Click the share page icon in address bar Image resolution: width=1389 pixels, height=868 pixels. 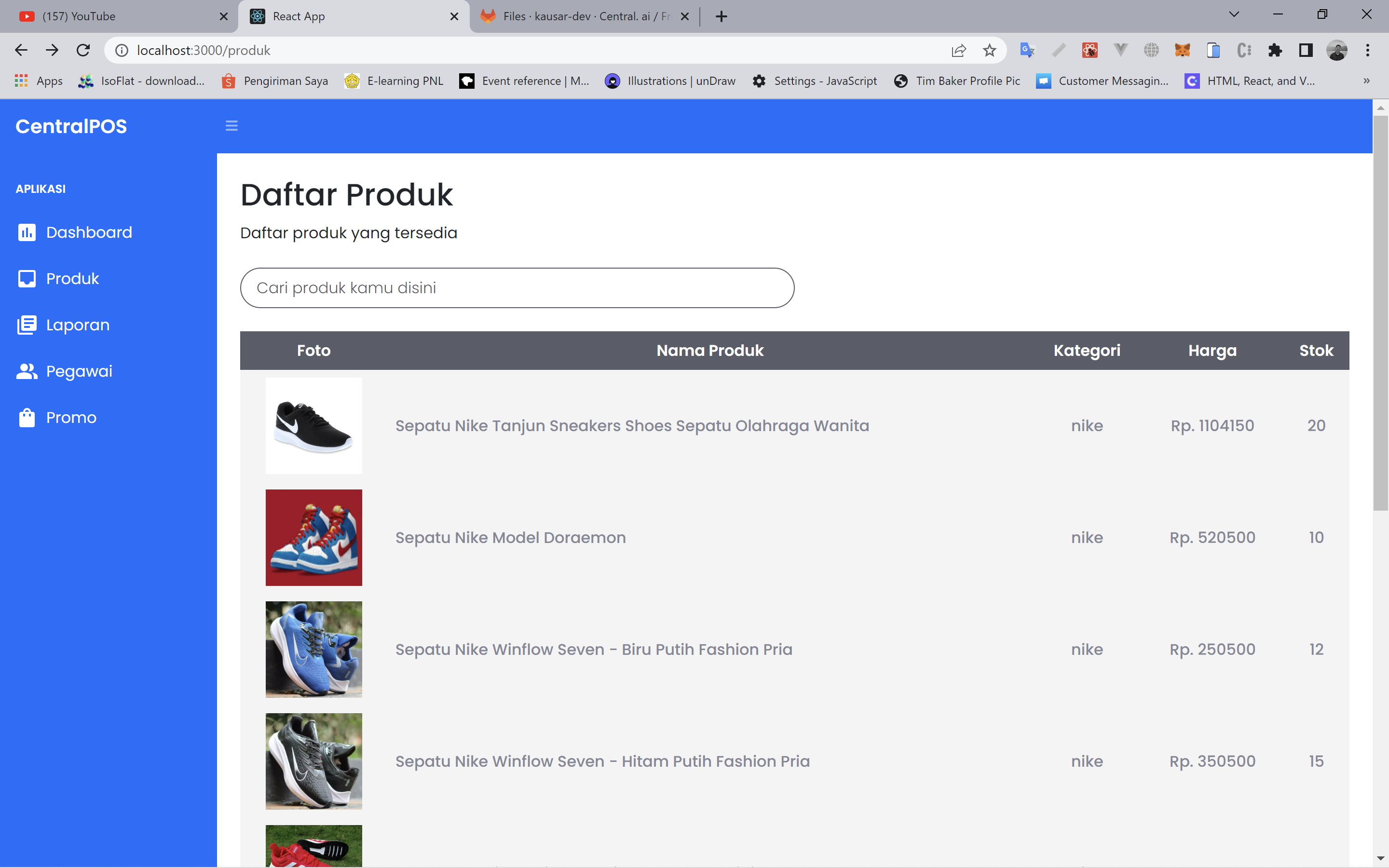(x=958, y=51)
